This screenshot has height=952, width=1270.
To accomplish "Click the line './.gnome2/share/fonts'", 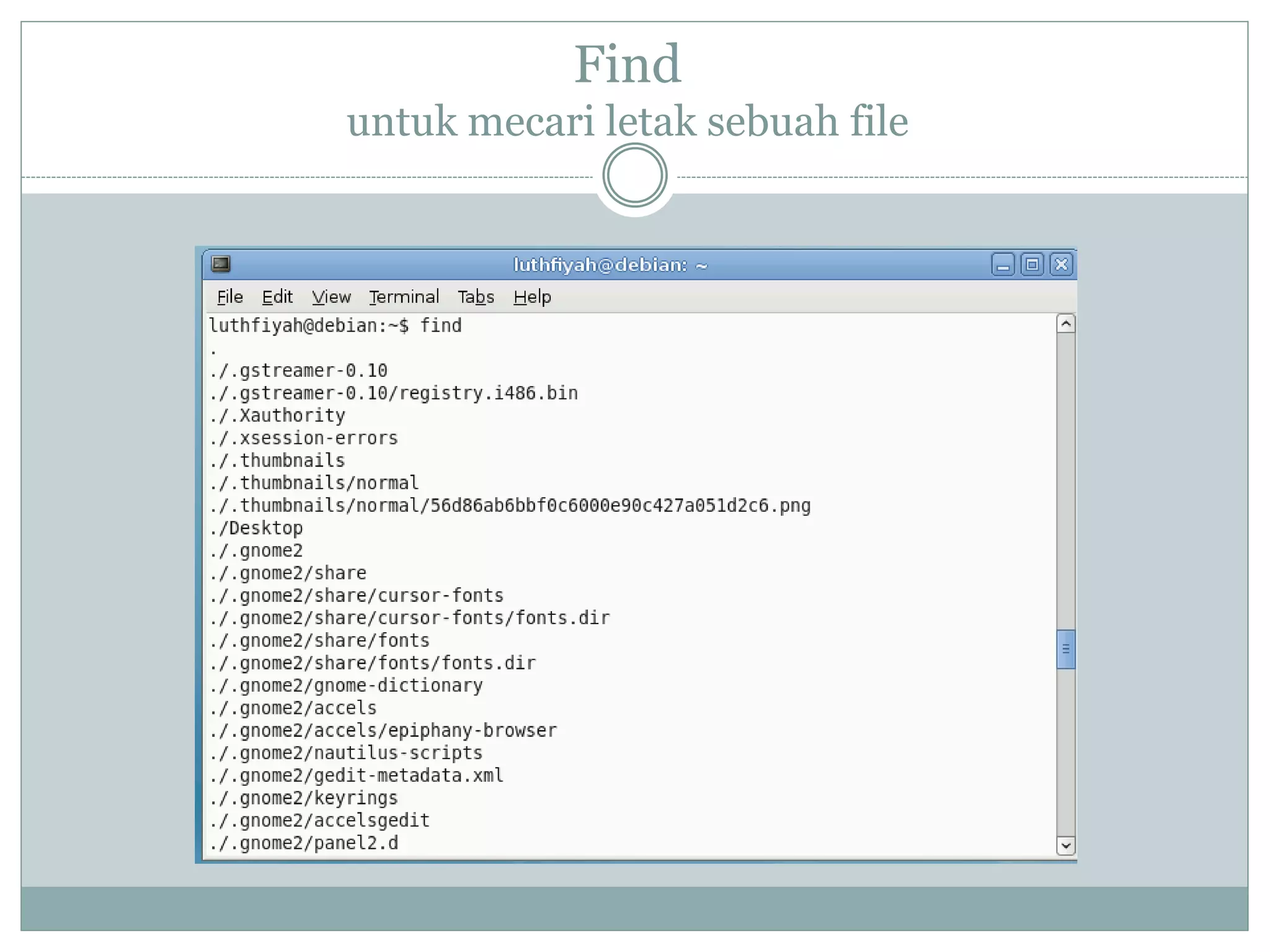I will click(319, 640).
